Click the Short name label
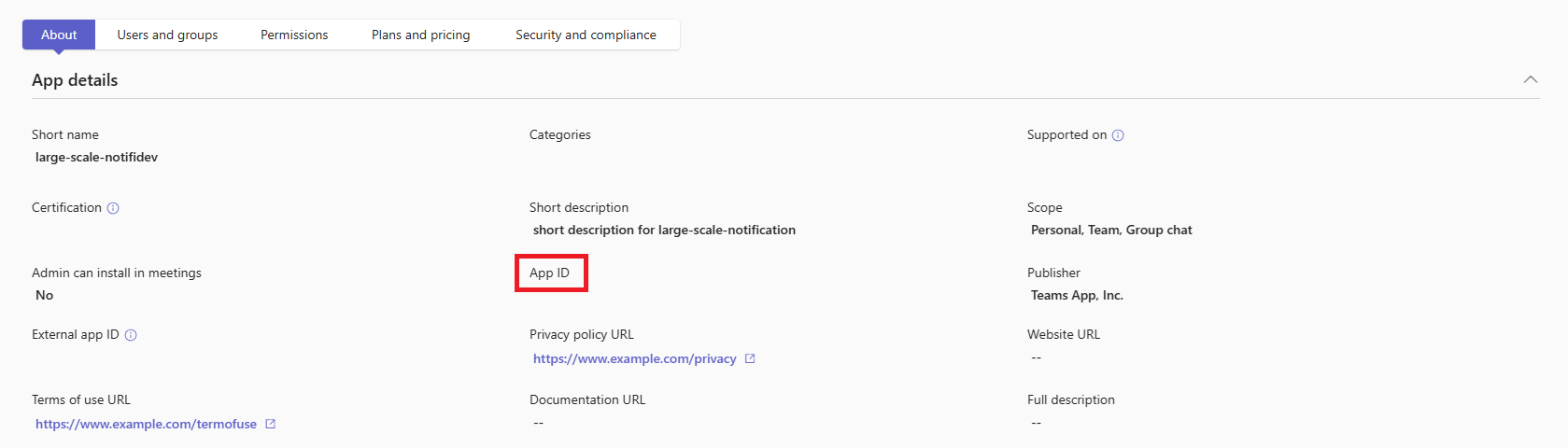1568x448 pixels. 64,134
